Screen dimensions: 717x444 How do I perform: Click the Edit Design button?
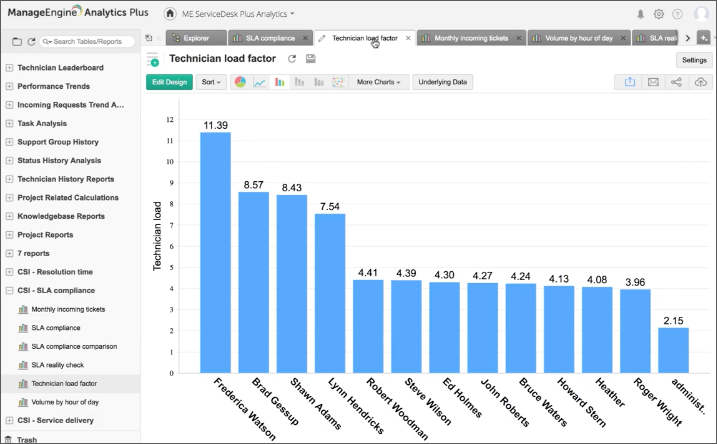click(169, 82)
